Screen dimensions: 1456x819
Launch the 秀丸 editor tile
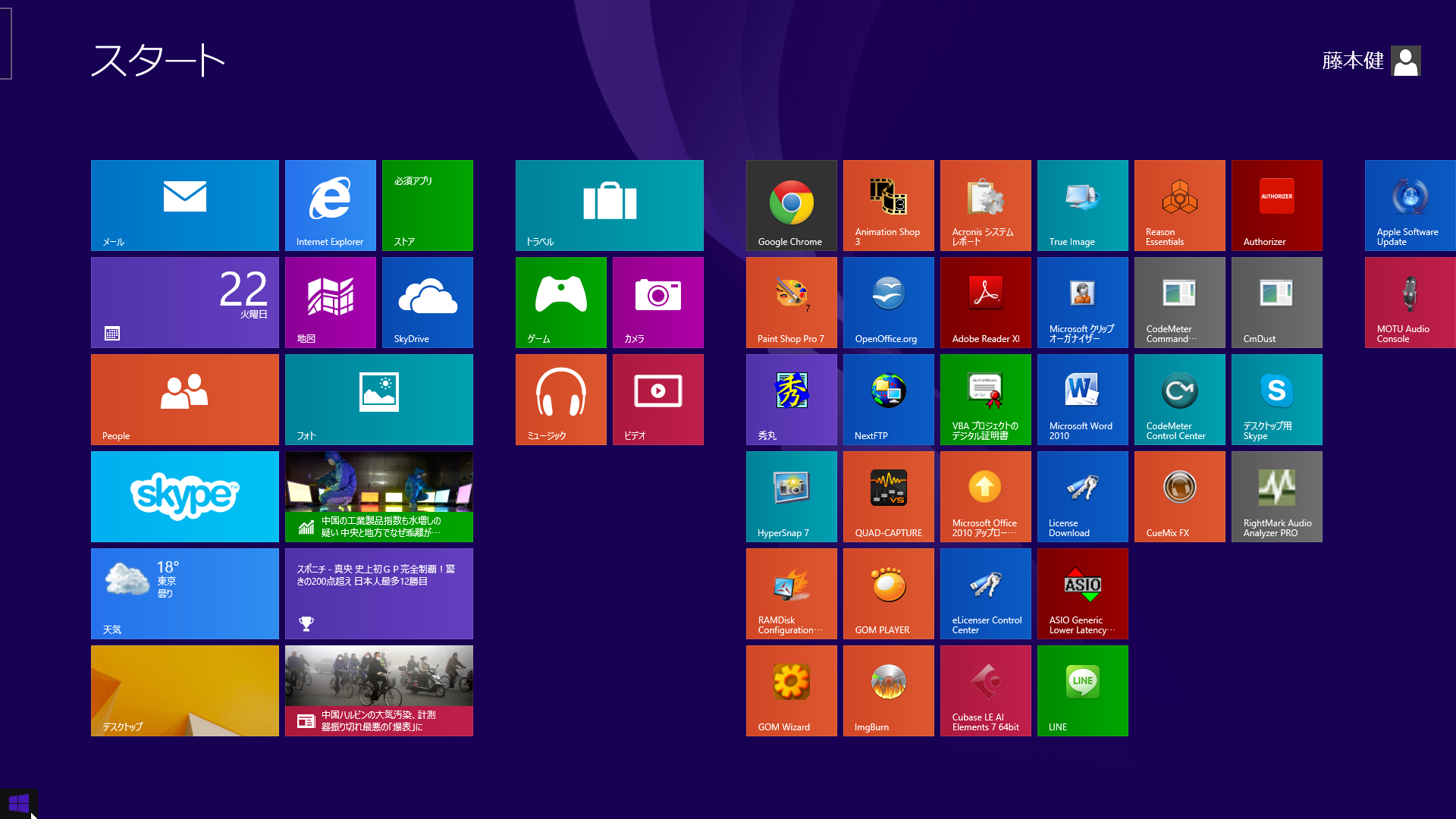pos(792,400)
